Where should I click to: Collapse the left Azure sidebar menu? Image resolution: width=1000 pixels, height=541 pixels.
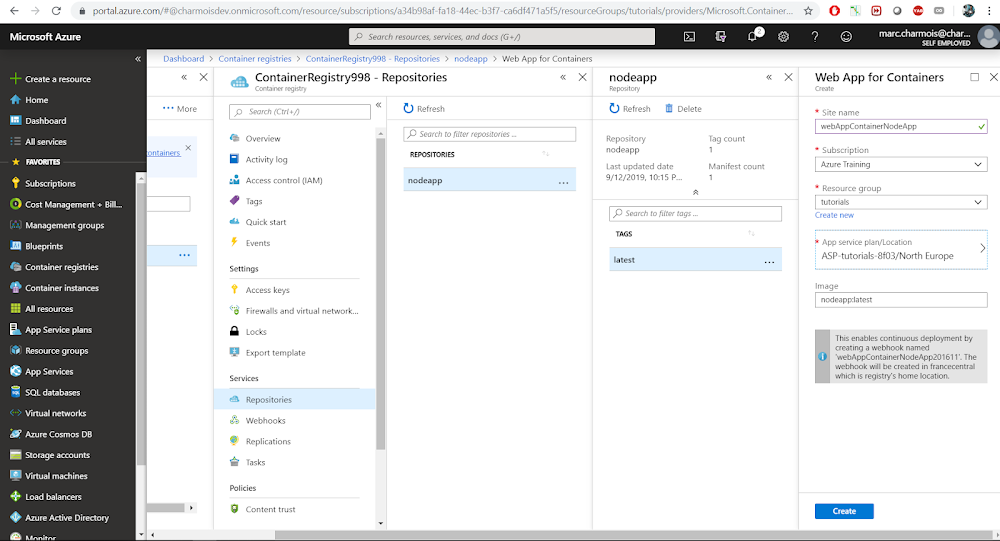(x=138, y=59)
